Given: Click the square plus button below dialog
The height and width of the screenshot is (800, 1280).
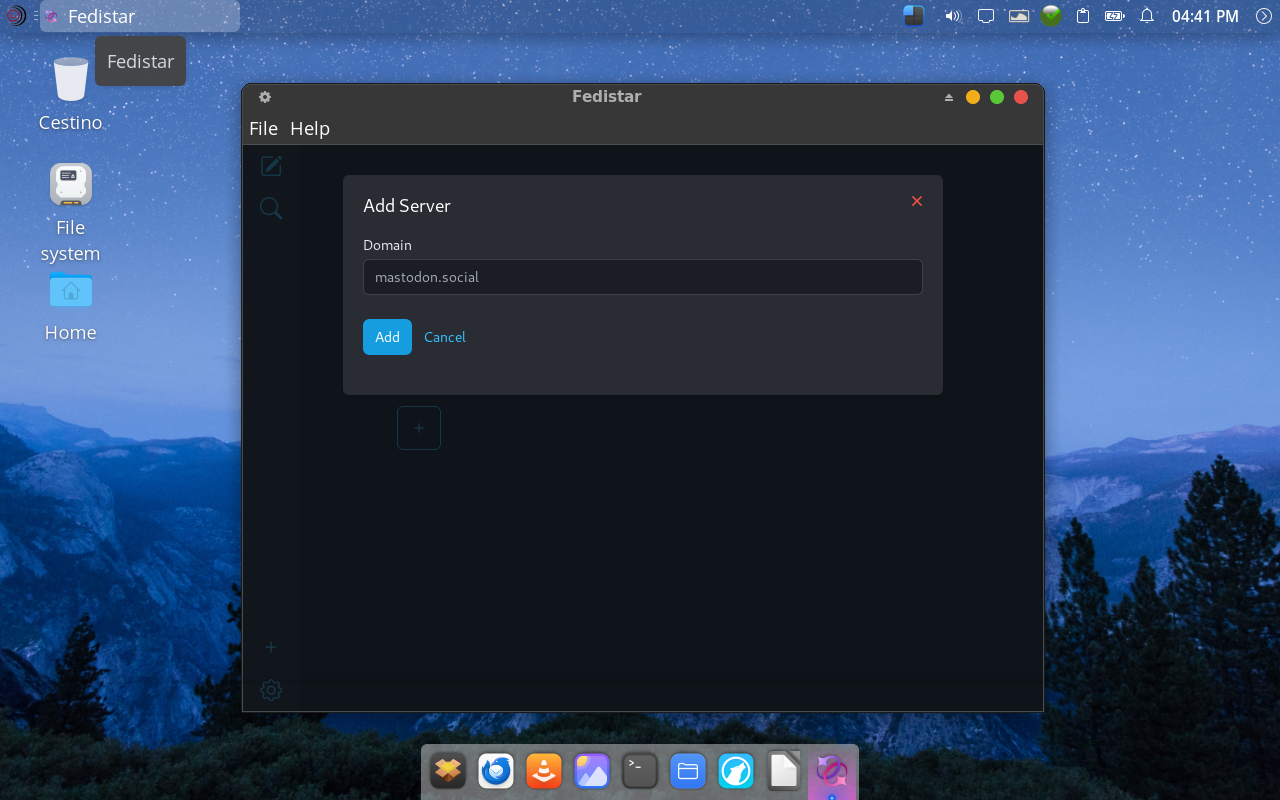Looking at the screenshot, I should coord(419,428).
